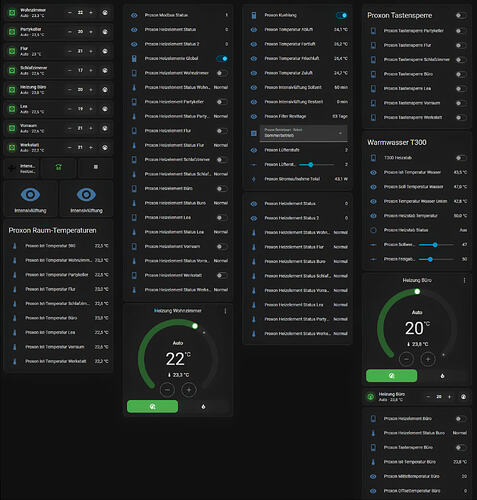The height and width of the screenshot is (500, 477).
Task: Click the Proxon Temperatur Zuluft row
Action: pos(299,73)
